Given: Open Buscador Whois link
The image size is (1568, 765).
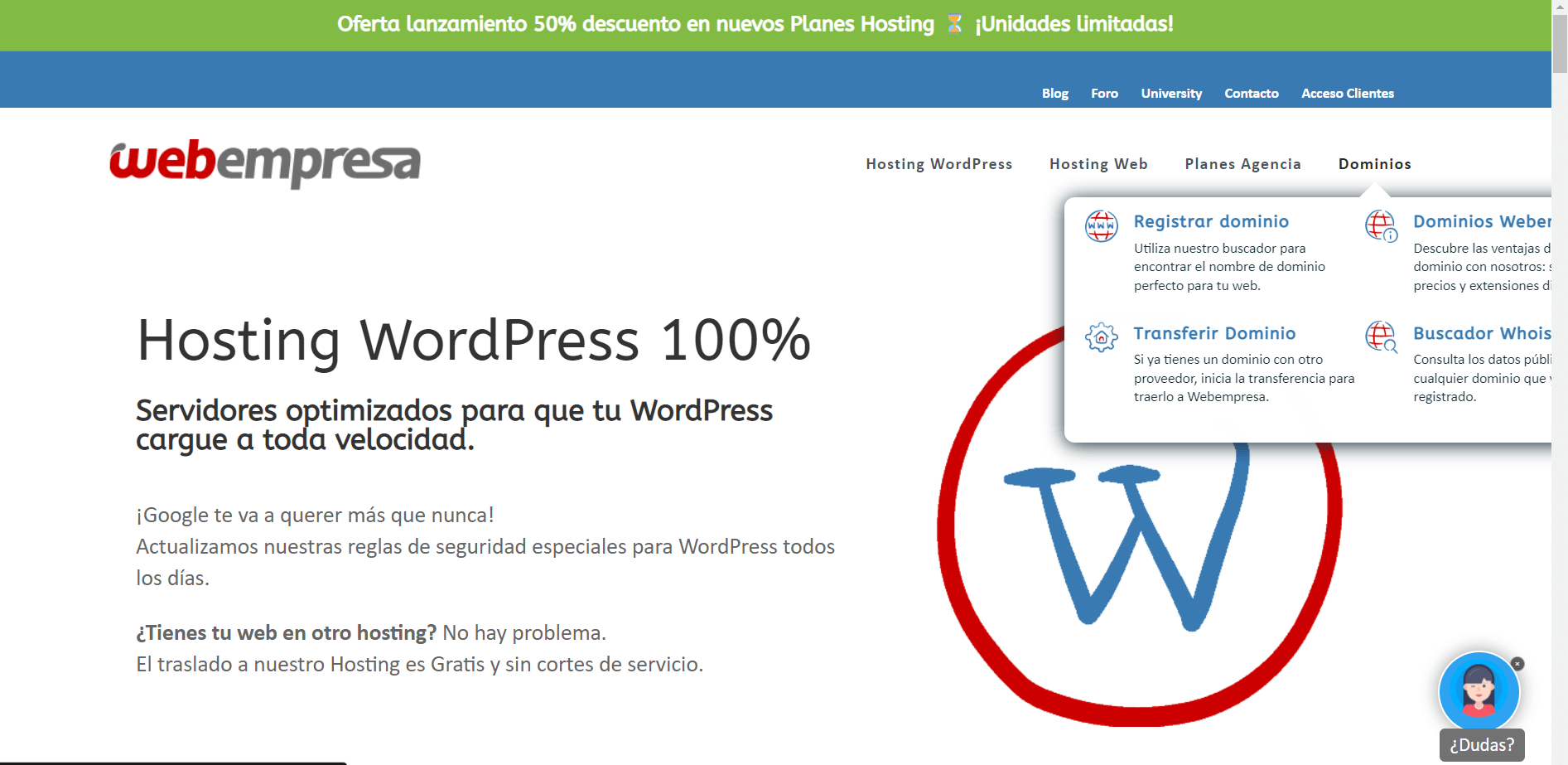Looking at the screenshot, I should [1482, 333].
